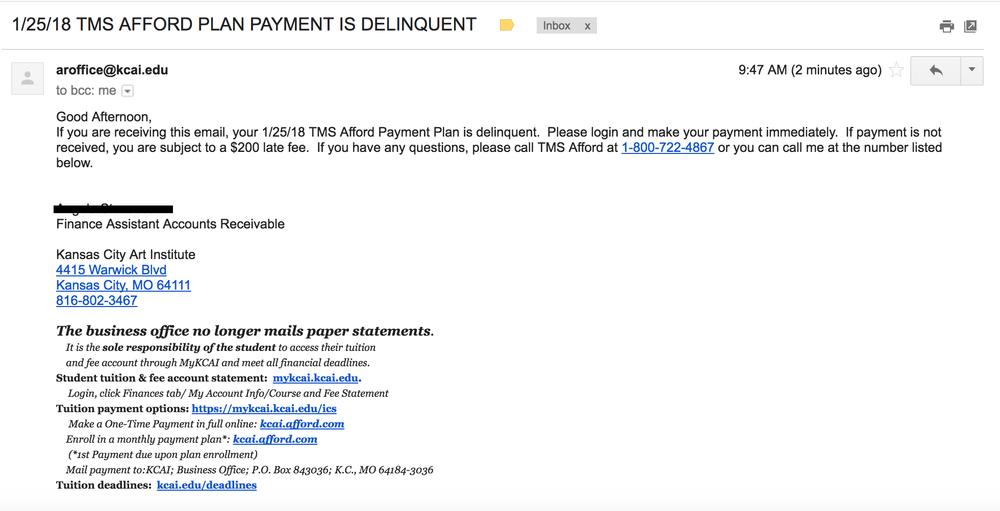Open email in new window icon

coord(971,26)
